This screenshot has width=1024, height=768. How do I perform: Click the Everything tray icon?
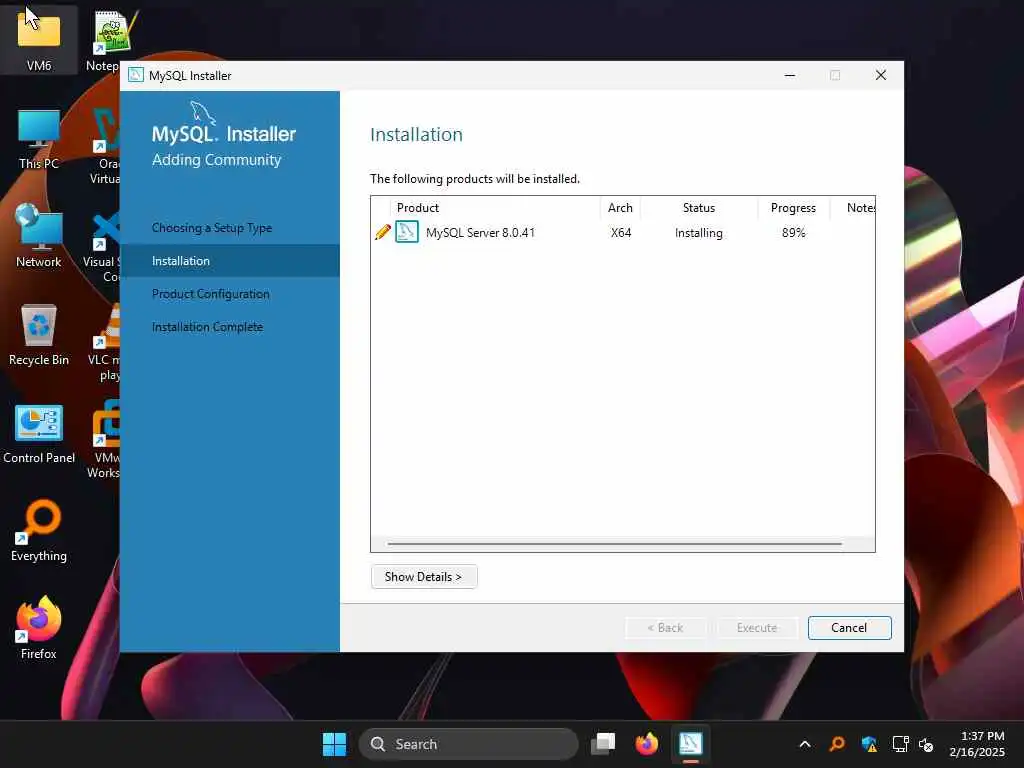point(837,744)
